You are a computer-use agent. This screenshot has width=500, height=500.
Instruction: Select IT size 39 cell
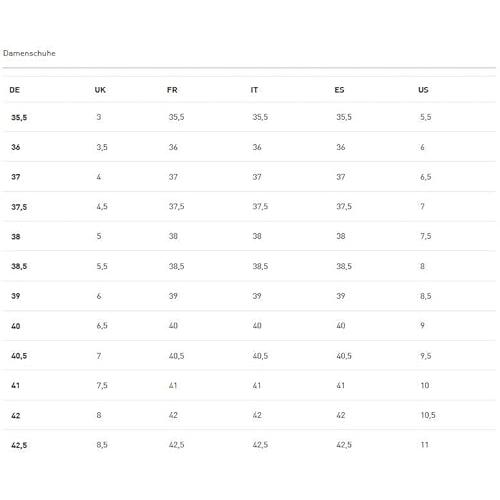[257, 296]
